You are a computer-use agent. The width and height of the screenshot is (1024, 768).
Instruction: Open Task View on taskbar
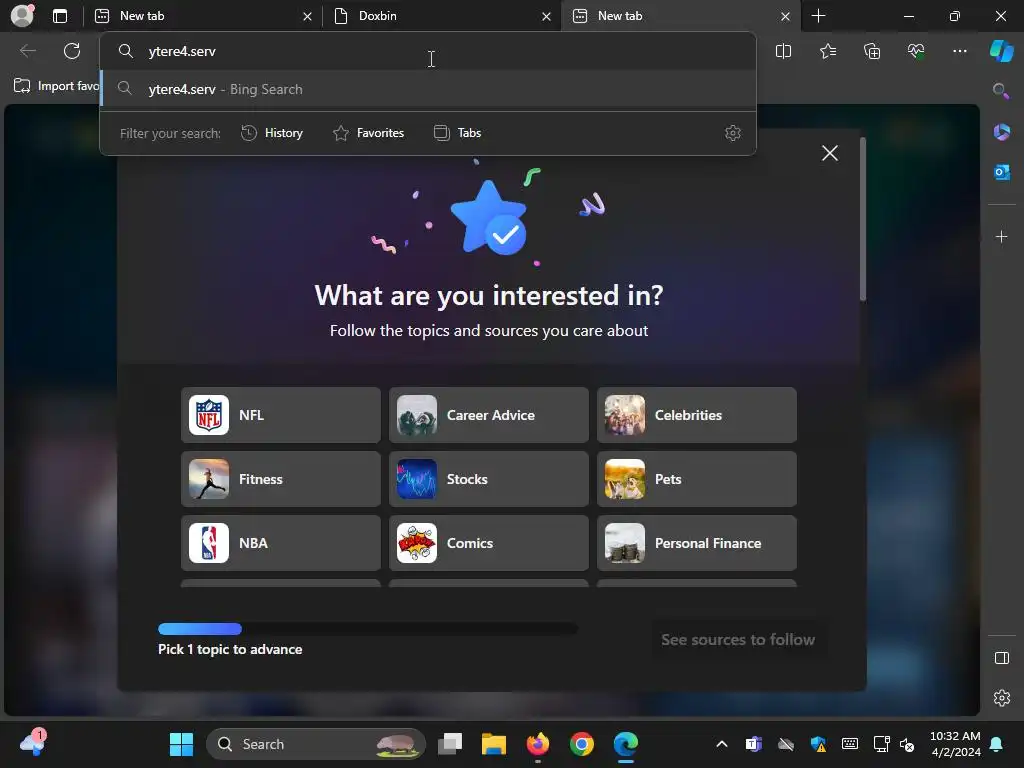tap(450, 744)
